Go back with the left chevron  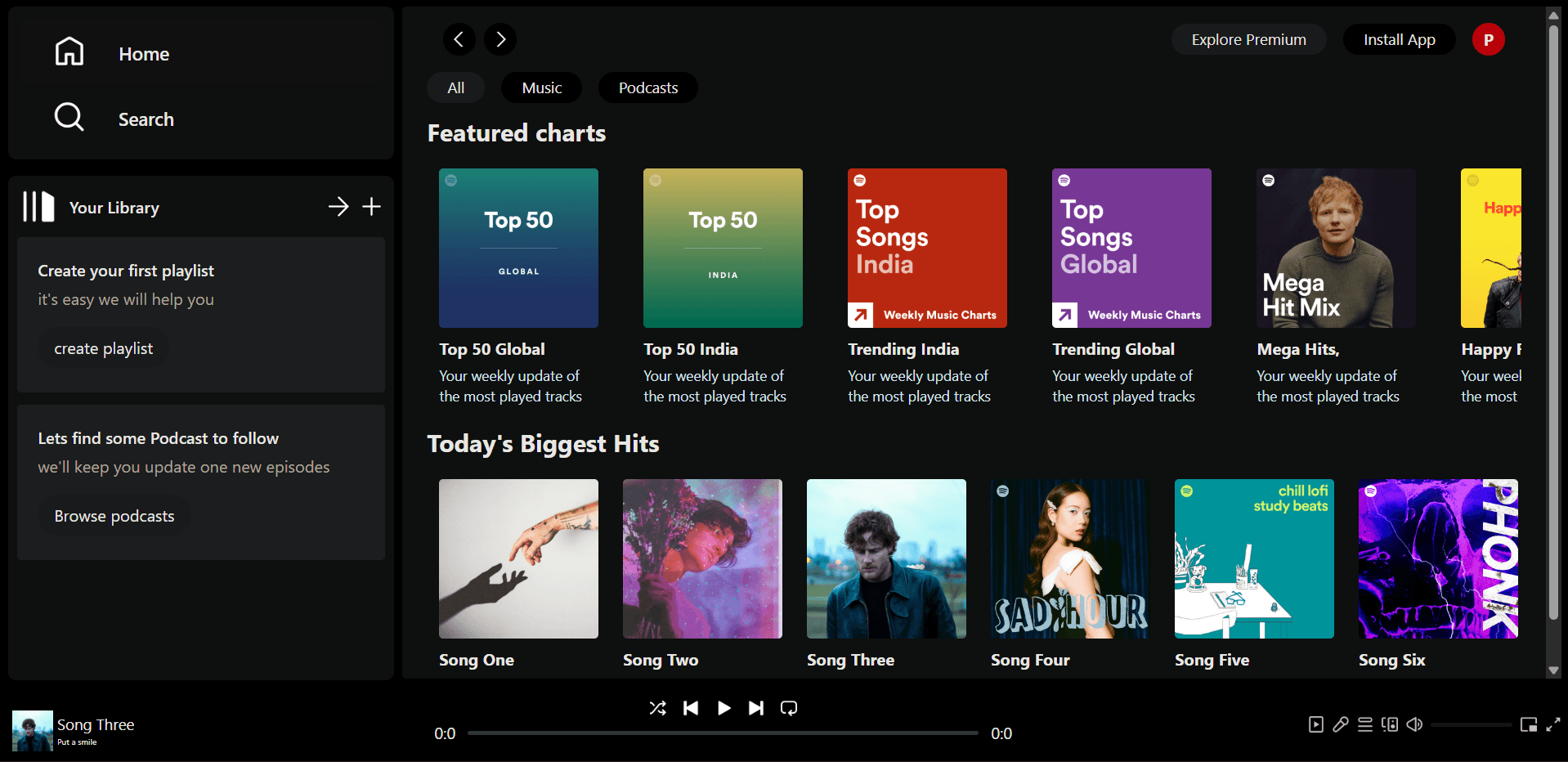[459, 39]
